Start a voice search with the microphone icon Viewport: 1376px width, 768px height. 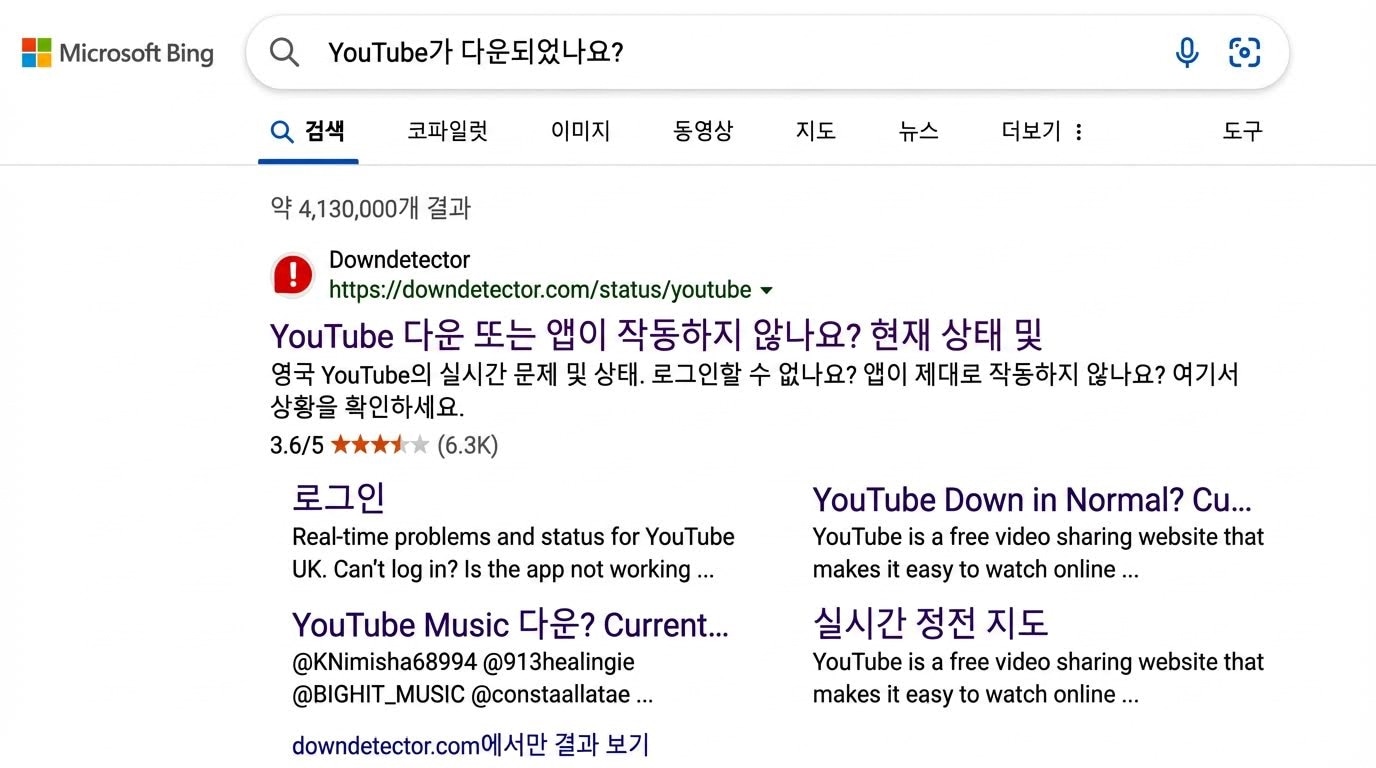coord(1186,52)
